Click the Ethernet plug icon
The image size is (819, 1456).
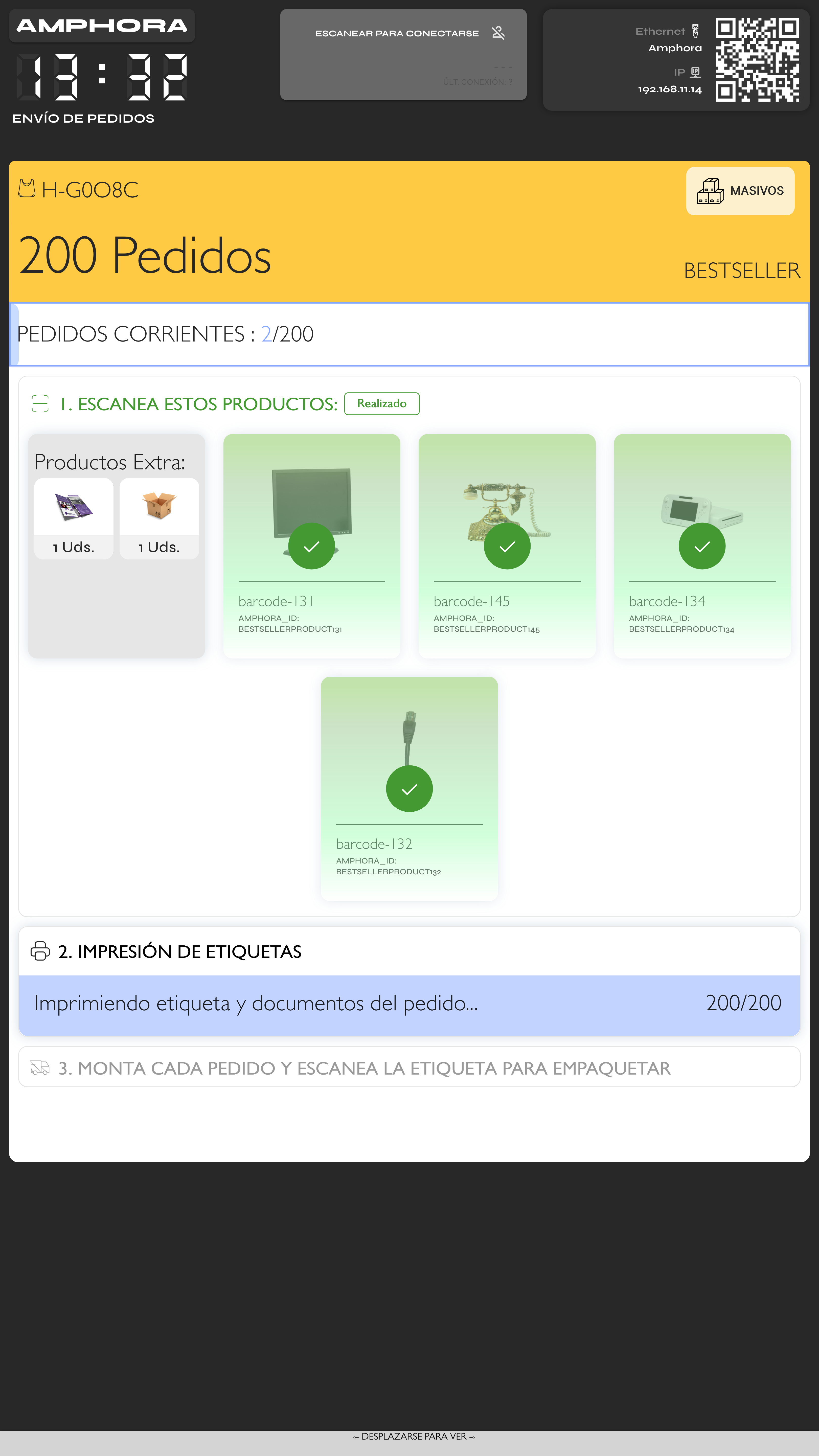[695, 31]
